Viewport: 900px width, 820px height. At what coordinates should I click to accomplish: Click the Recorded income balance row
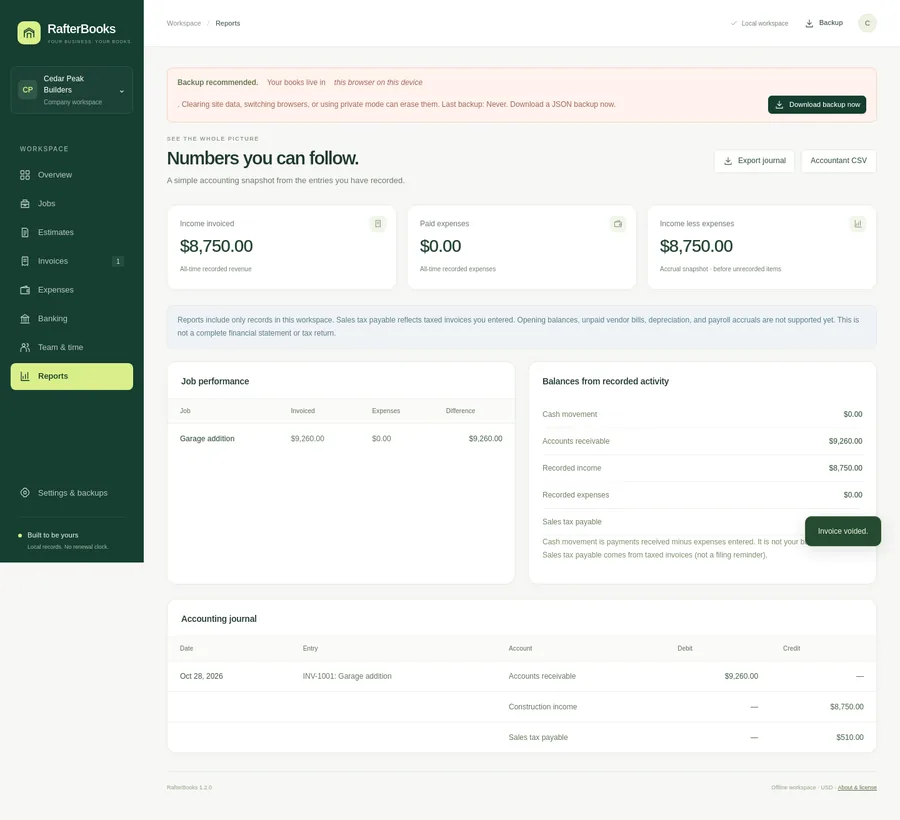702,468
